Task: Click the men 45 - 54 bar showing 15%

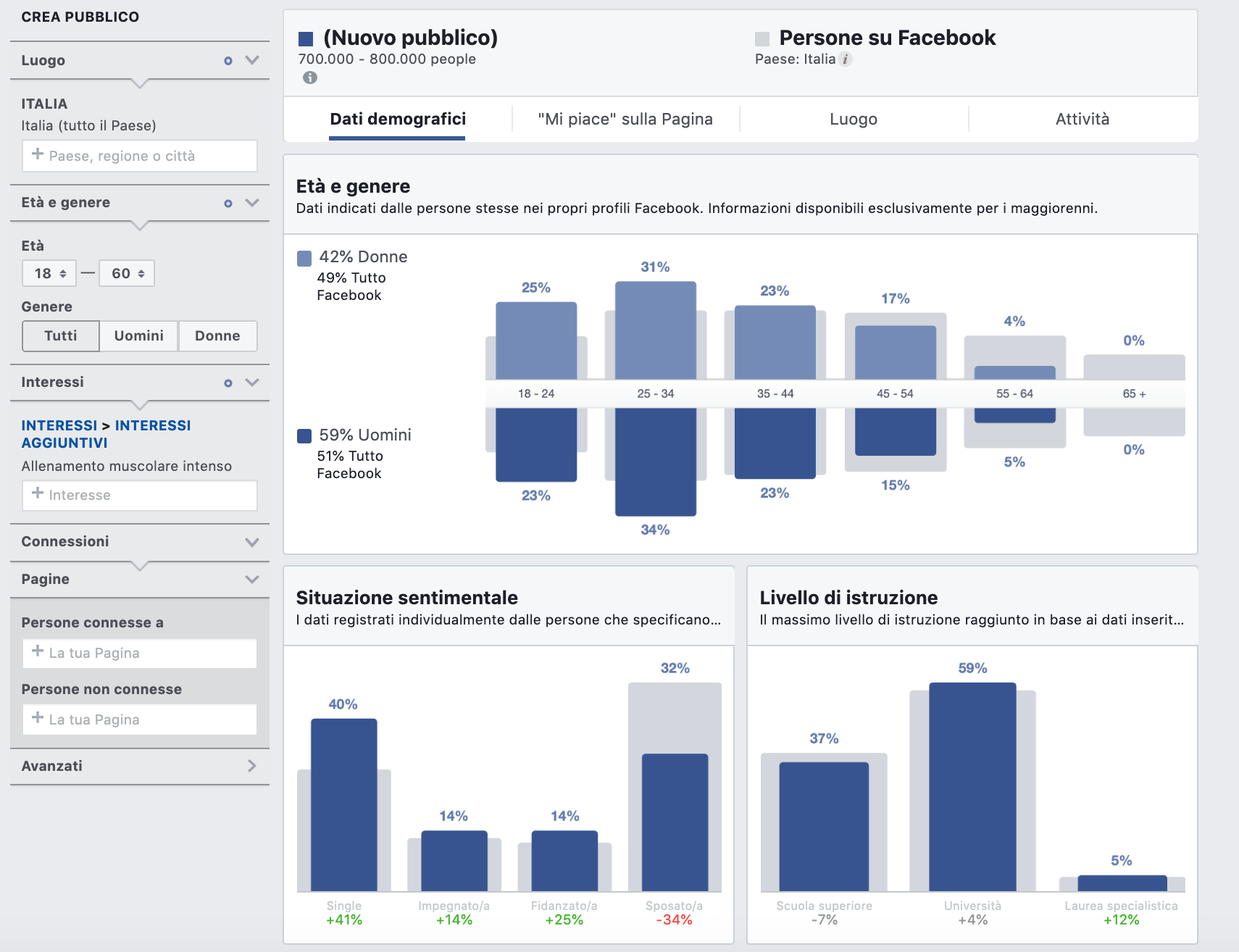Action: (x=896, y=431)
